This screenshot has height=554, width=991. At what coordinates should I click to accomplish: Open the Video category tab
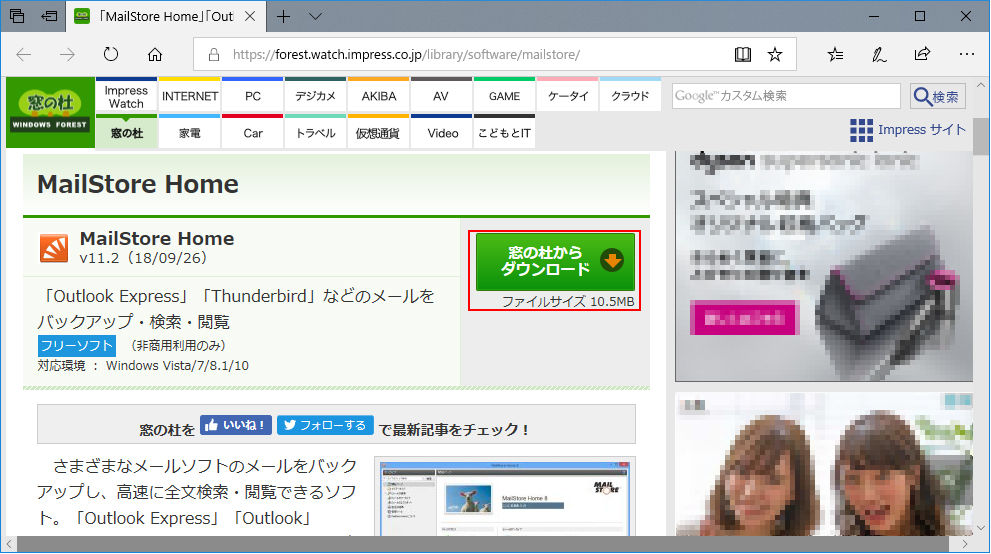pyautogui.click(x=441, y=133)
